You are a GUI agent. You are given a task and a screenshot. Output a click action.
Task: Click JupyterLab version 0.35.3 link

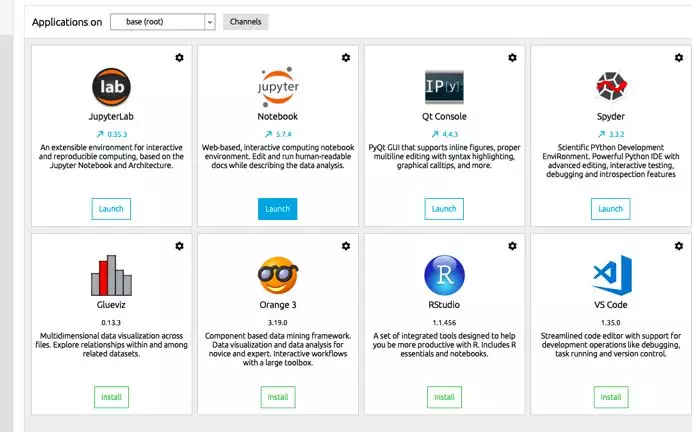(x=111, y=132)
